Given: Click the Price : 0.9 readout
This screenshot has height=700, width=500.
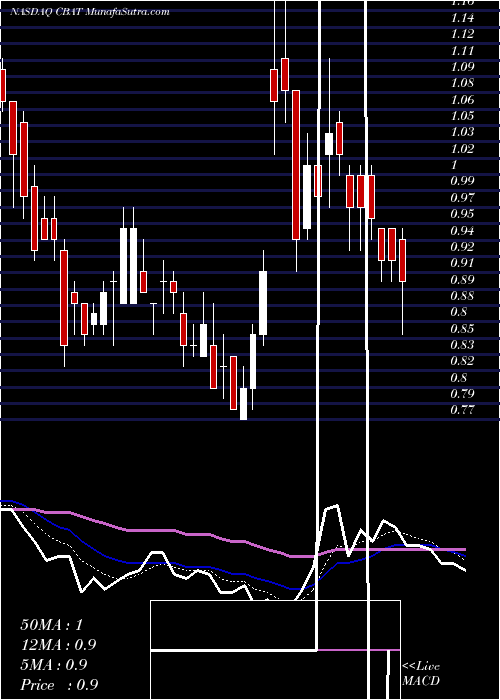Looking at the screenshot, I should point(59,685).
